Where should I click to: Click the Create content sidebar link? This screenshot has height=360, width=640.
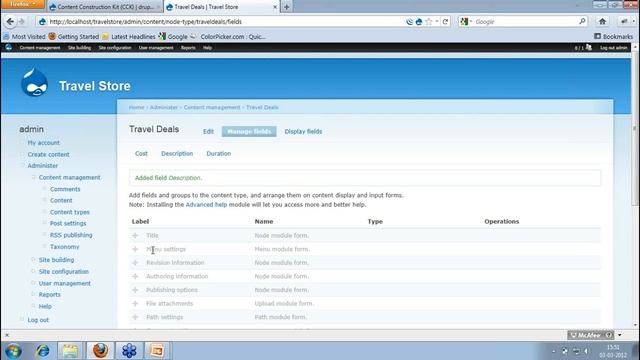49,154
